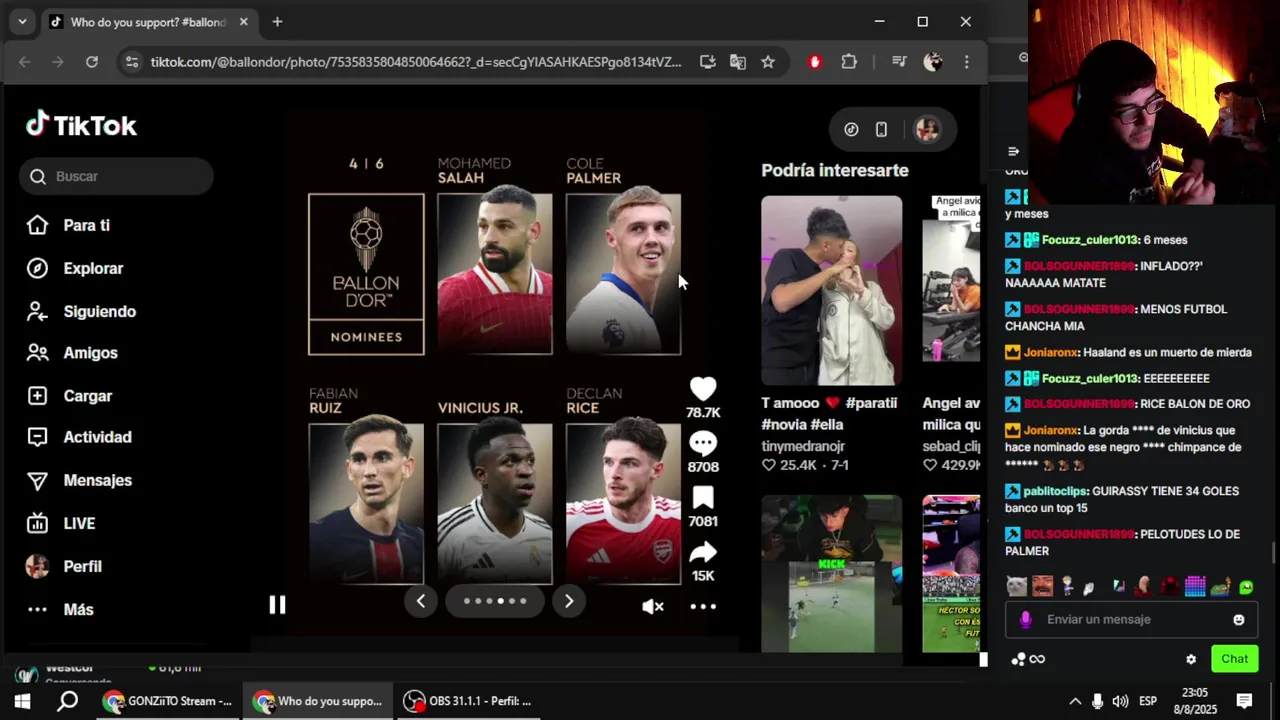Click Enviar un mensaje chat field
1280x720 pixels.
tap(1130, 619)
